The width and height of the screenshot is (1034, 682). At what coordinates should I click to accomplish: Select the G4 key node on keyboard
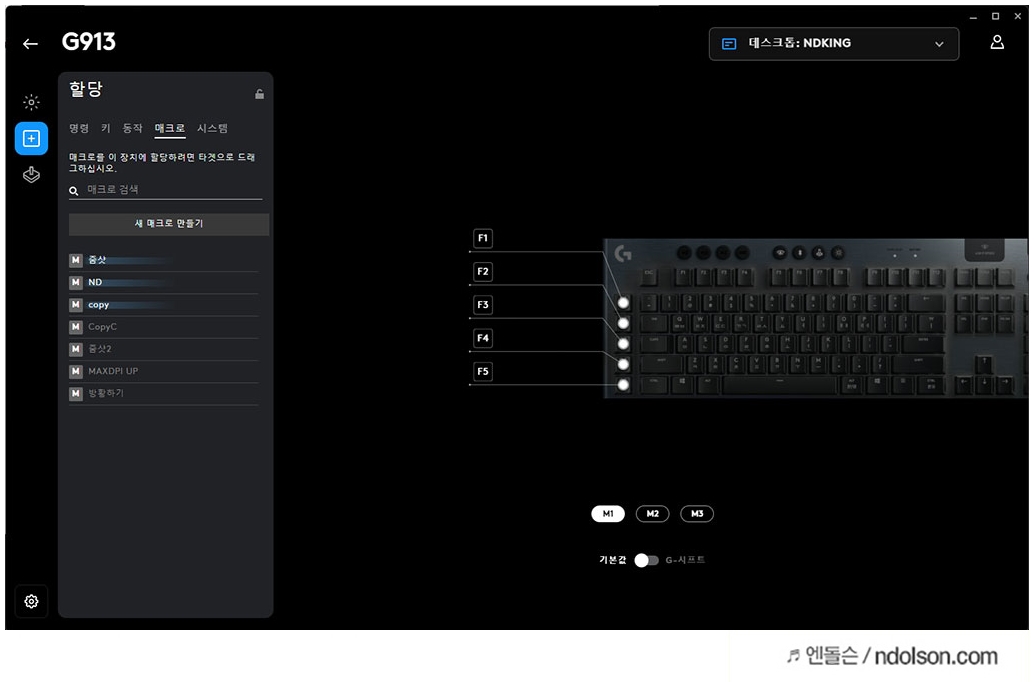[x=623, y=364]
